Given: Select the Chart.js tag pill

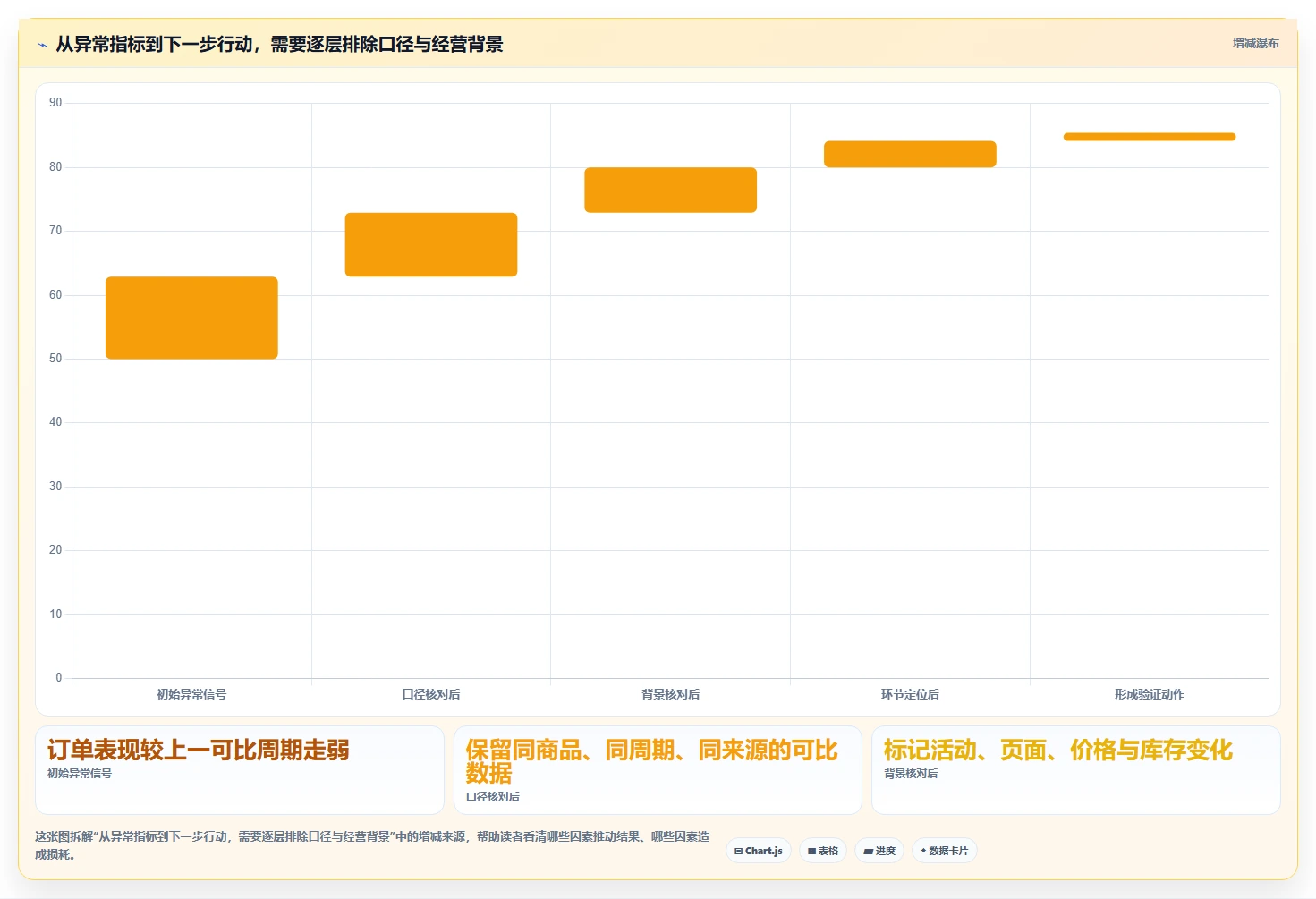Looking at the screenshot, I should click(759, 851).
